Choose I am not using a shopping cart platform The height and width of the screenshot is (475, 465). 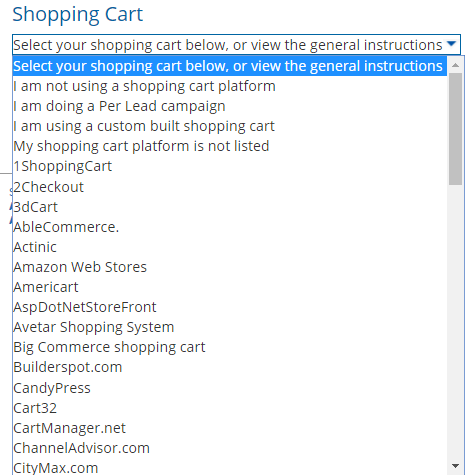pos(230,86)
